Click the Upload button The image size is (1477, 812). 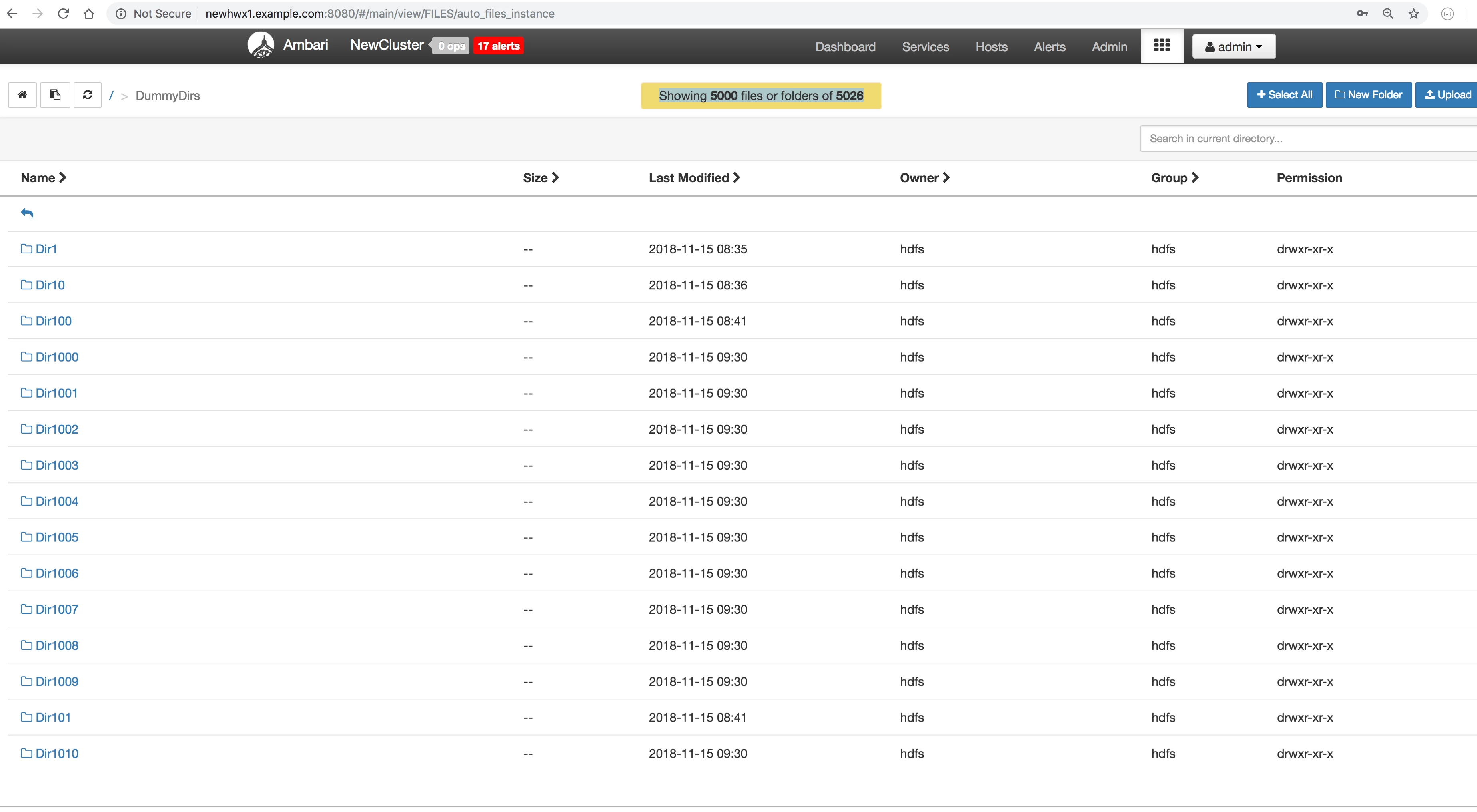click(1447, 95)
